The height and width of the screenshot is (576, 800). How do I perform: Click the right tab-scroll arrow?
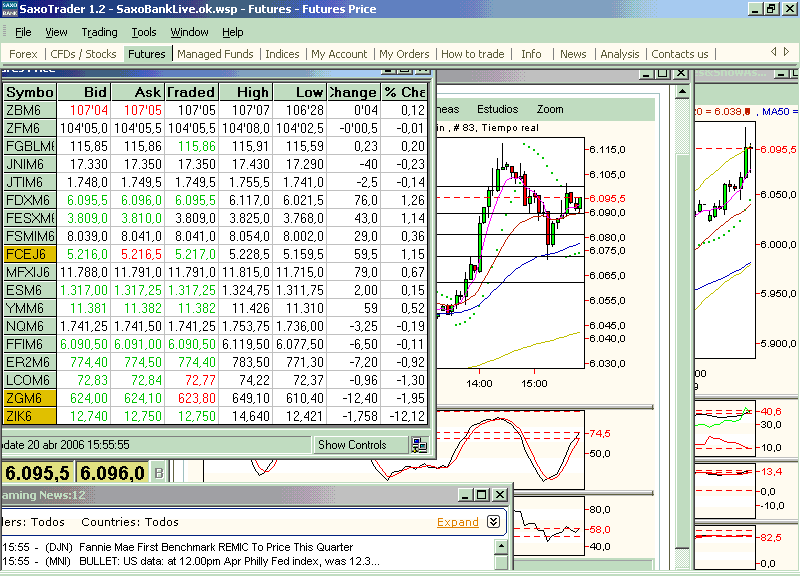tap(786, 52)
